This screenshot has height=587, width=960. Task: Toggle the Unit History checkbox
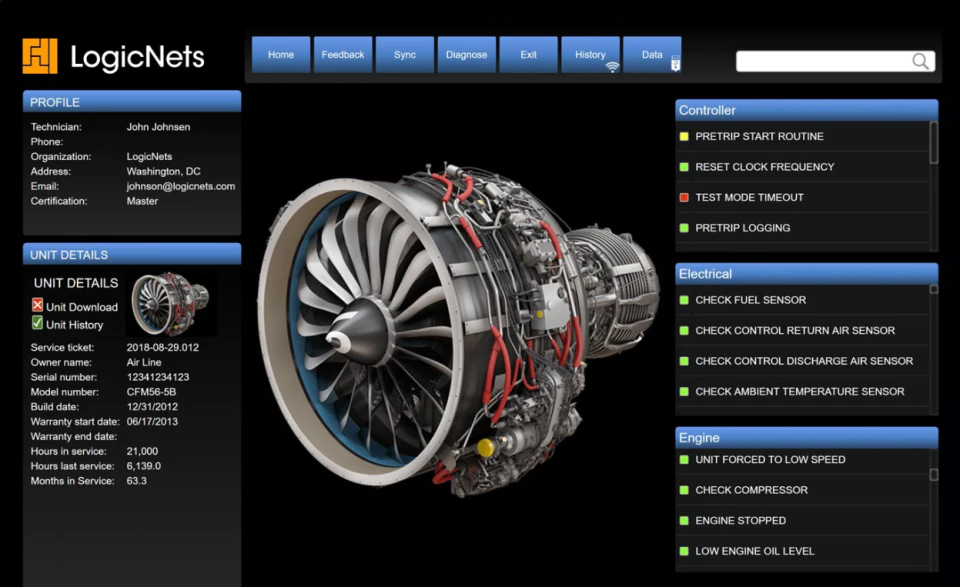click(37, 323)
